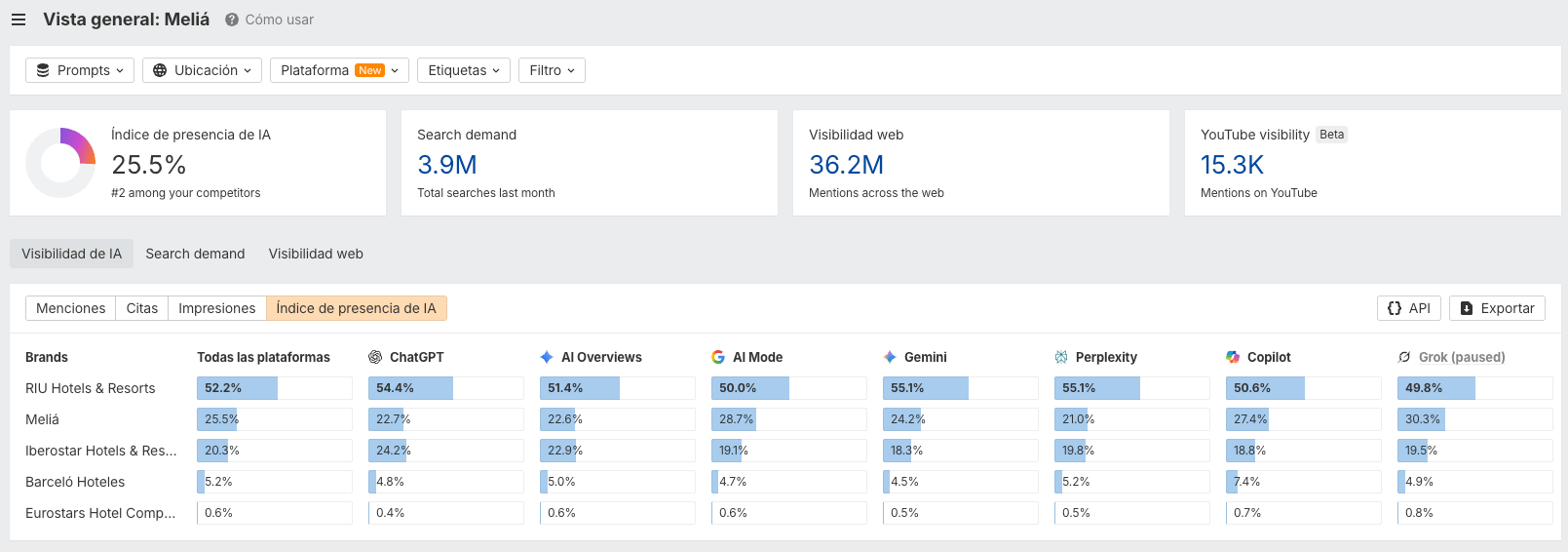Screen dimensions: 1568x552
Task: Click the API button
Action: coord(1409,308)
